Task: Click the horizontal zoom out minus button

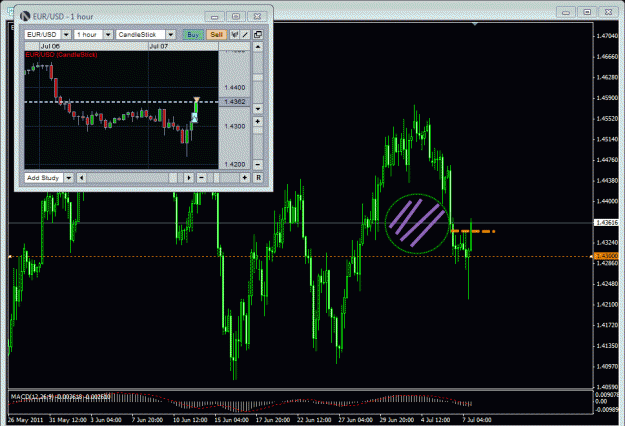Action: click(201, 178)
